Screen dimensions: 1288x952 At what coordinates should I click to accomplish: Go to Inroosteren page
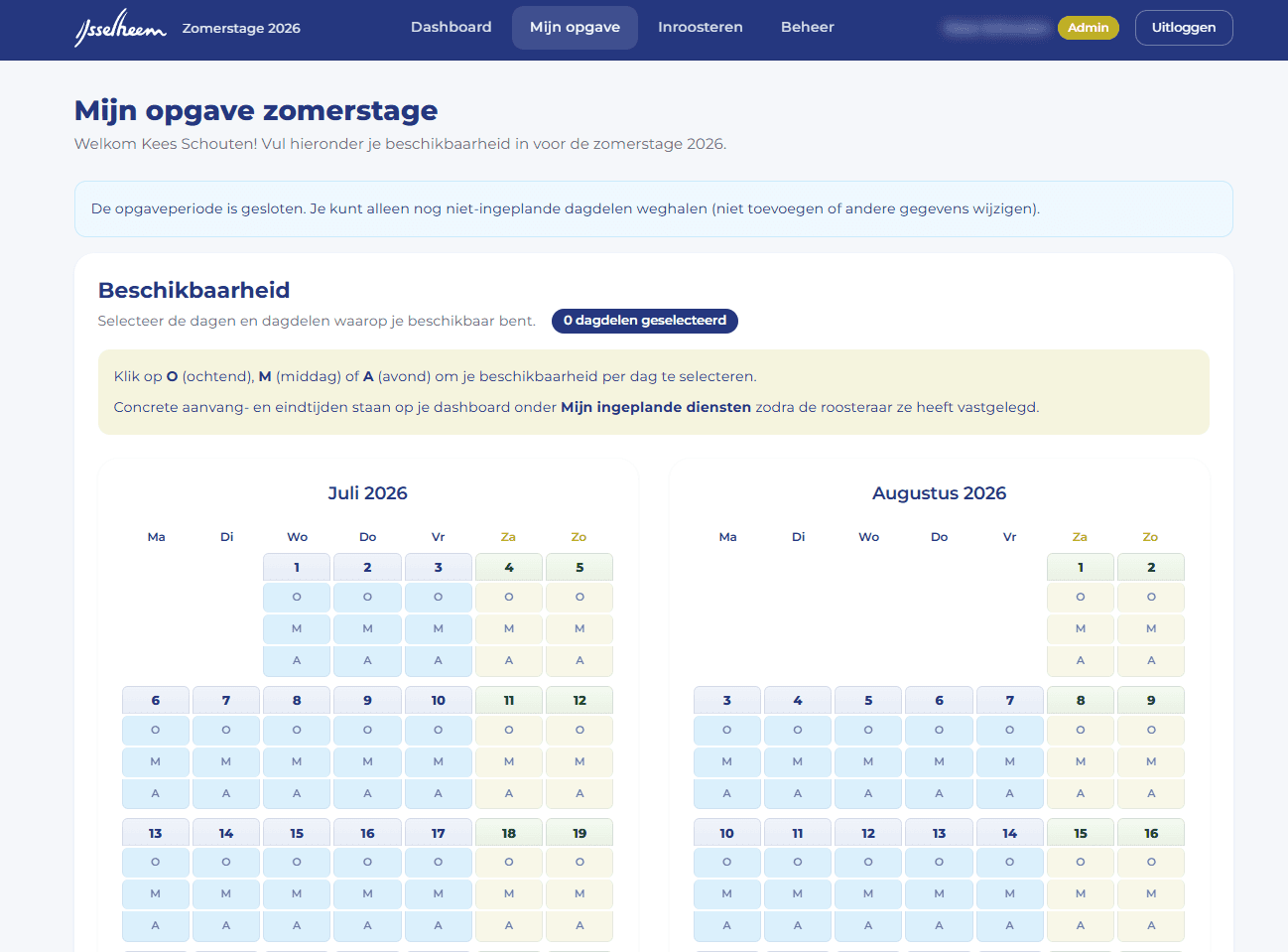coord(701,27)
